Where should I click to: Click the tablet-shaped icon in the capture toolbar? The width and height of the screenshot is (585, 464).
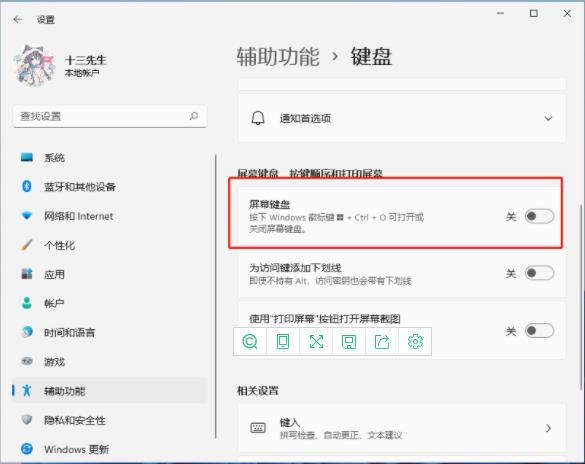pyautogui.click(x=283, y=341)
